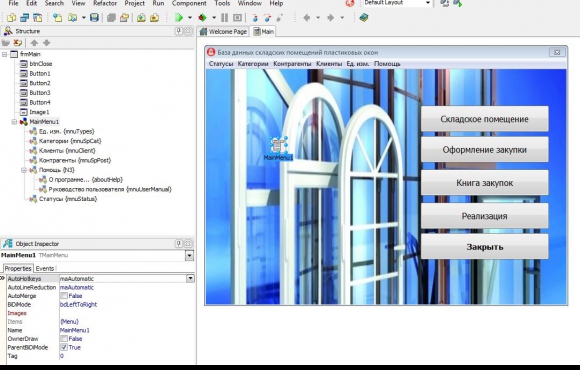Click the Pause toolbar icon
The height and width of the screenshot is (370, 580).
pos(224,17)
